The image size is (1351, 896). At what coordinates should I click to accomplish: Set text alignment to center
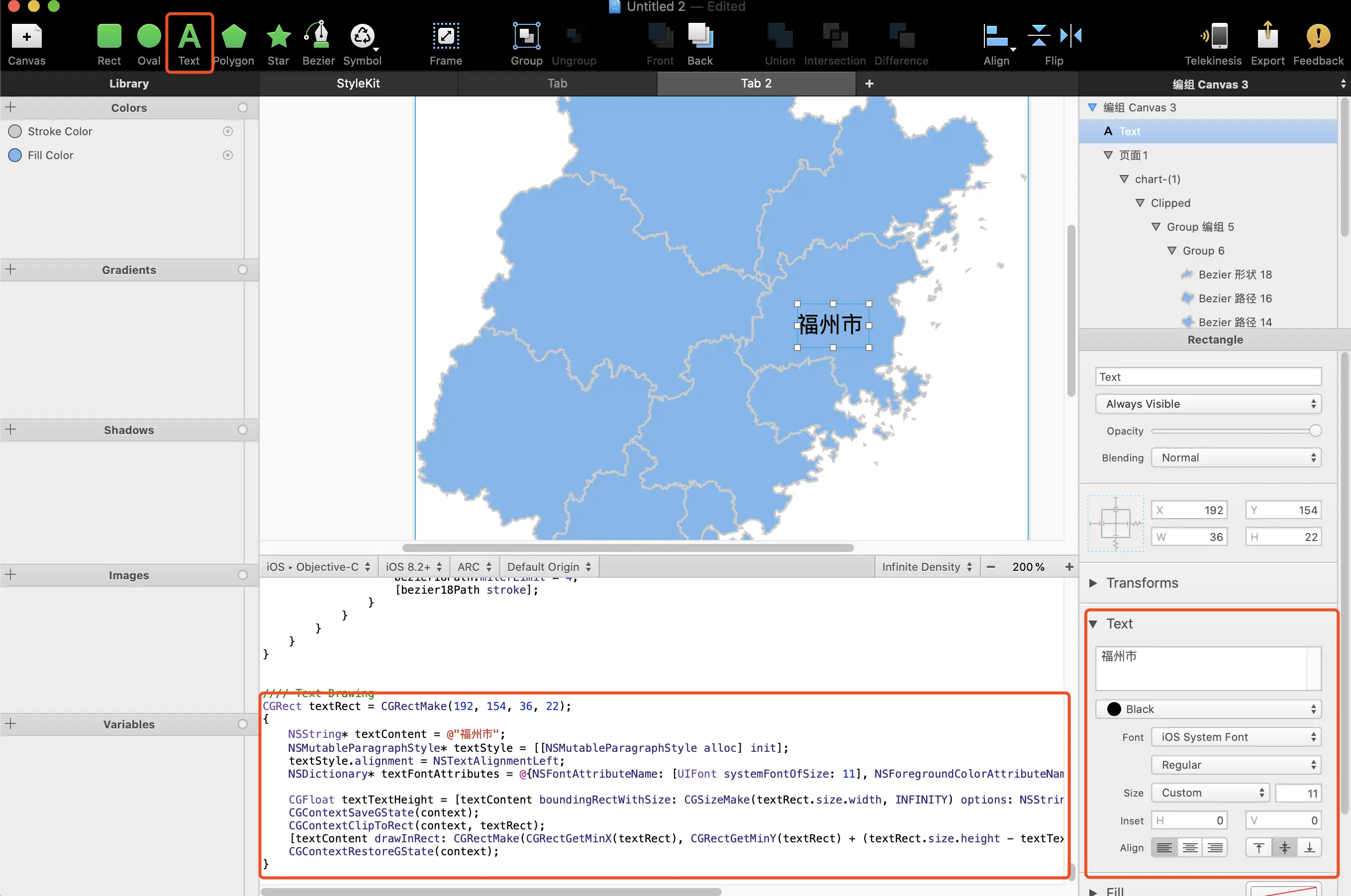(x=1190, y=847)
